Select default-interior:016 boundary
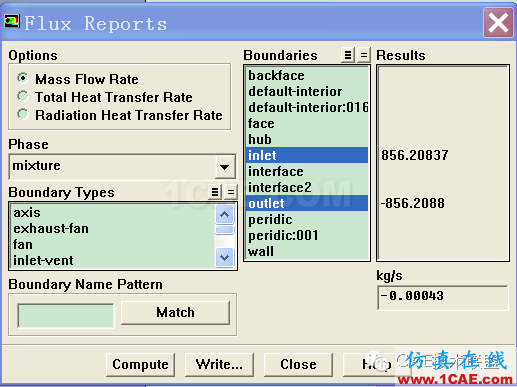 point(307,107)
